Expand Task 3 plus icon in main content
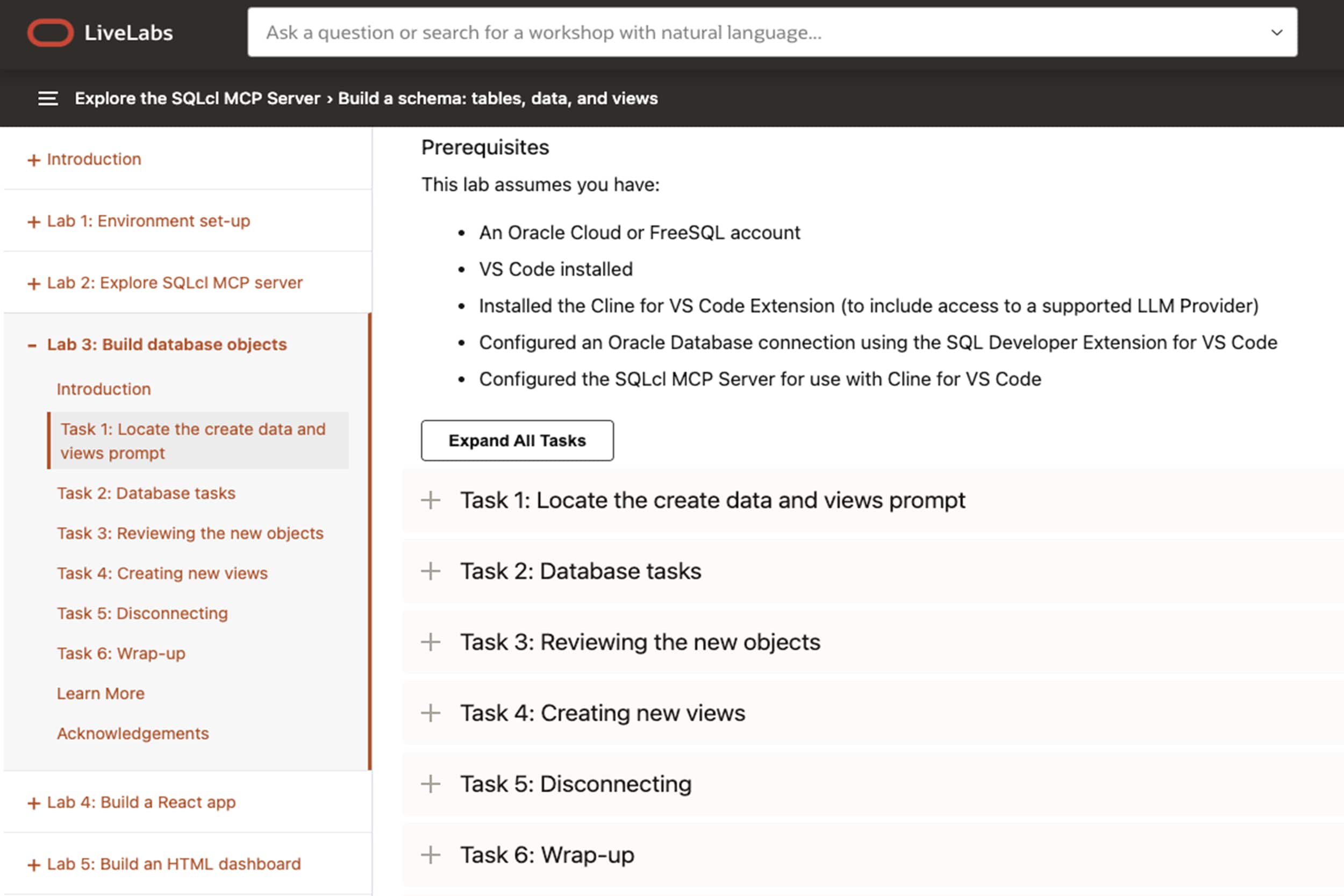 click(431, 642)
